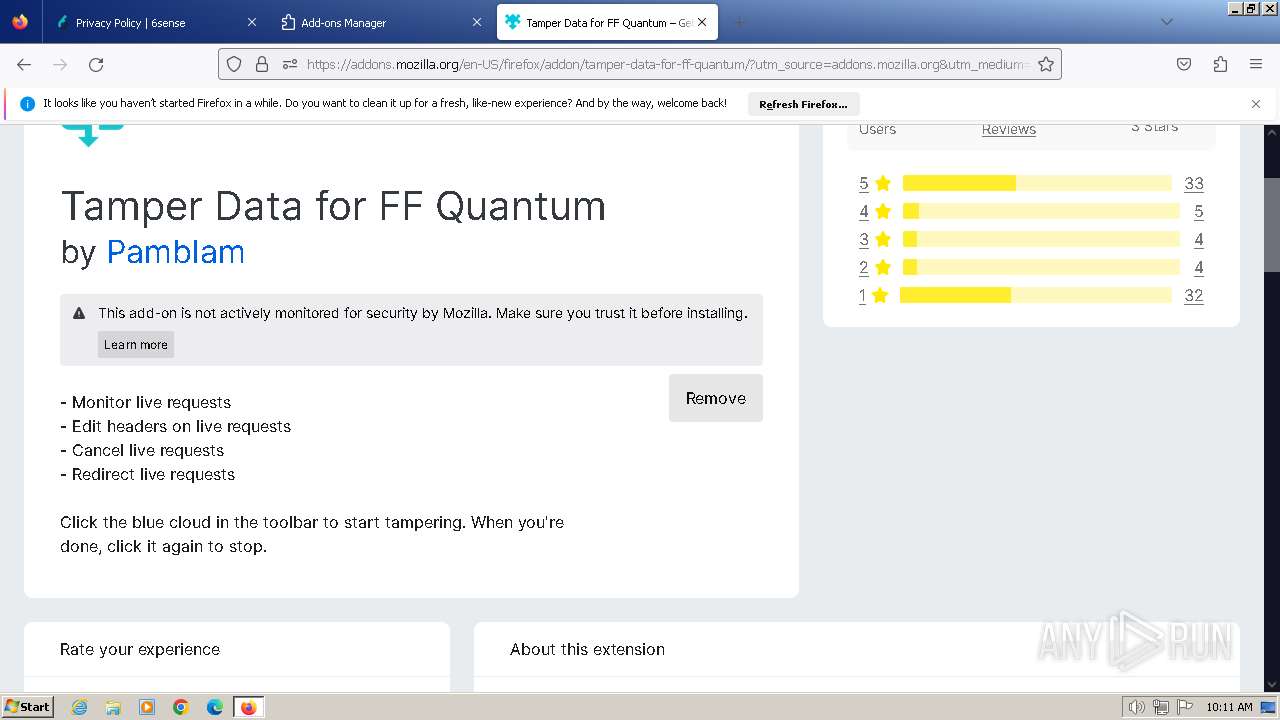Click the 'About this extension' heading
This screenshot has height=720, width=1280.
(x=587, y=649)
